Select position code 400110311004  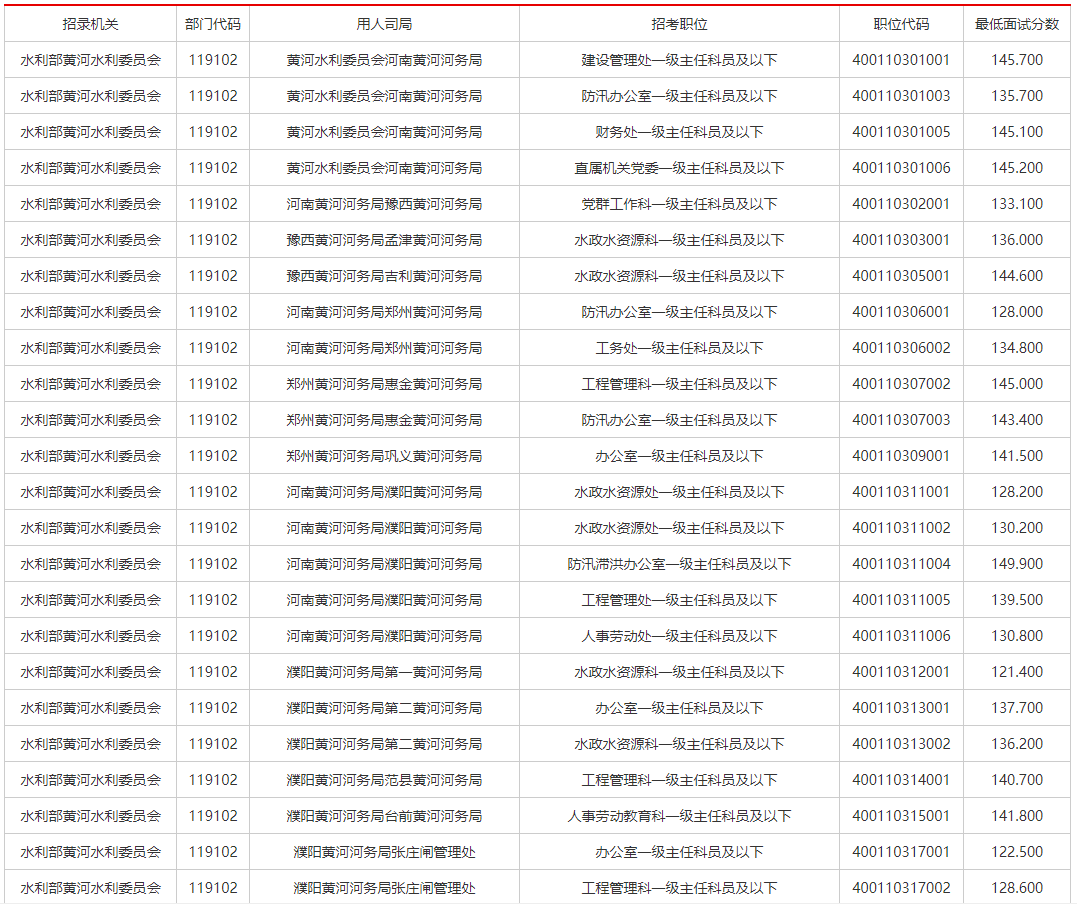(901, 564)
